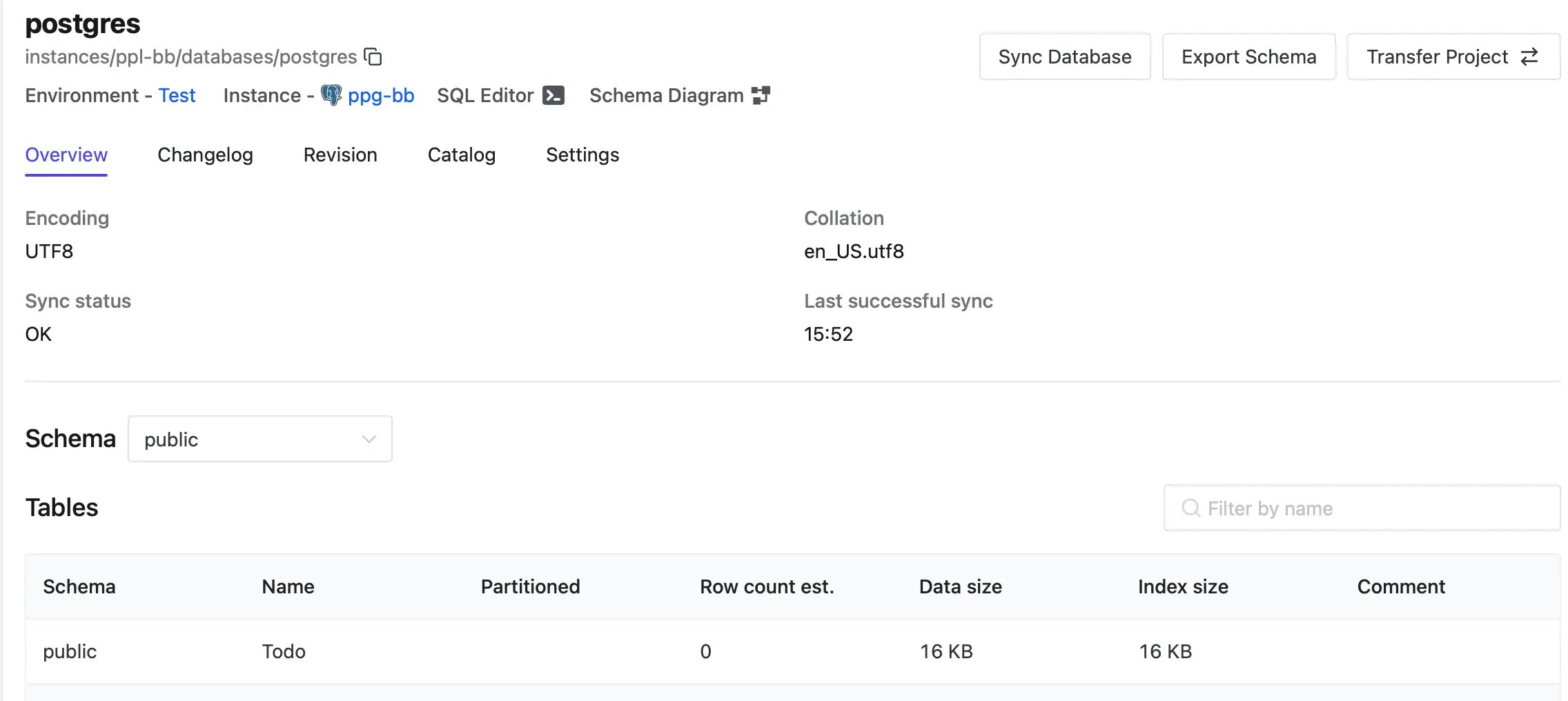The image size is (1568, 701).
Task: Click the PostgreSQL elephant icon
Action: pyautogui.click(x=332, y=95)
